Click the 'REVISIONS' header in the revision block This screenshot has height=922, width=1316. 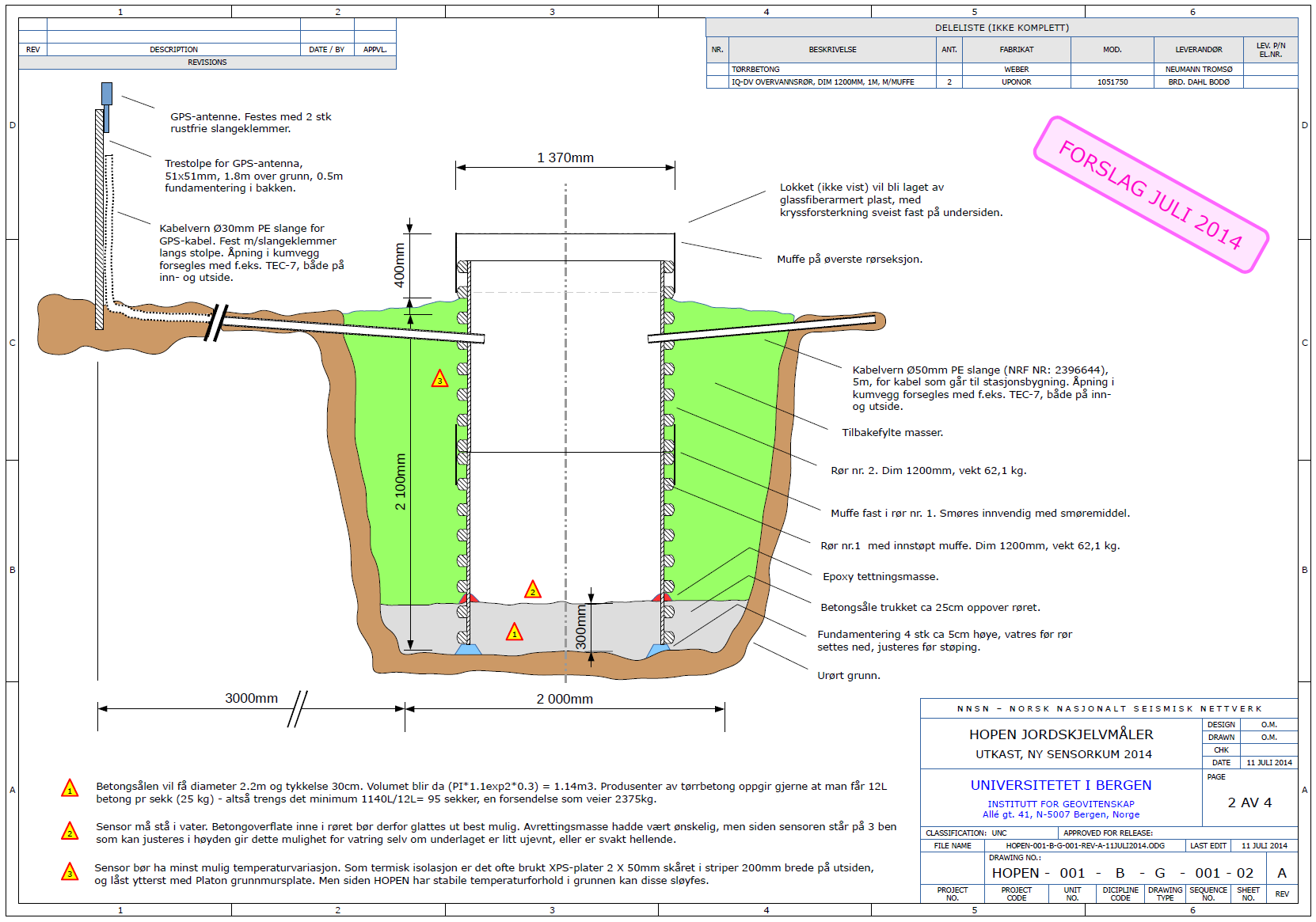click(x=207, y=63)
